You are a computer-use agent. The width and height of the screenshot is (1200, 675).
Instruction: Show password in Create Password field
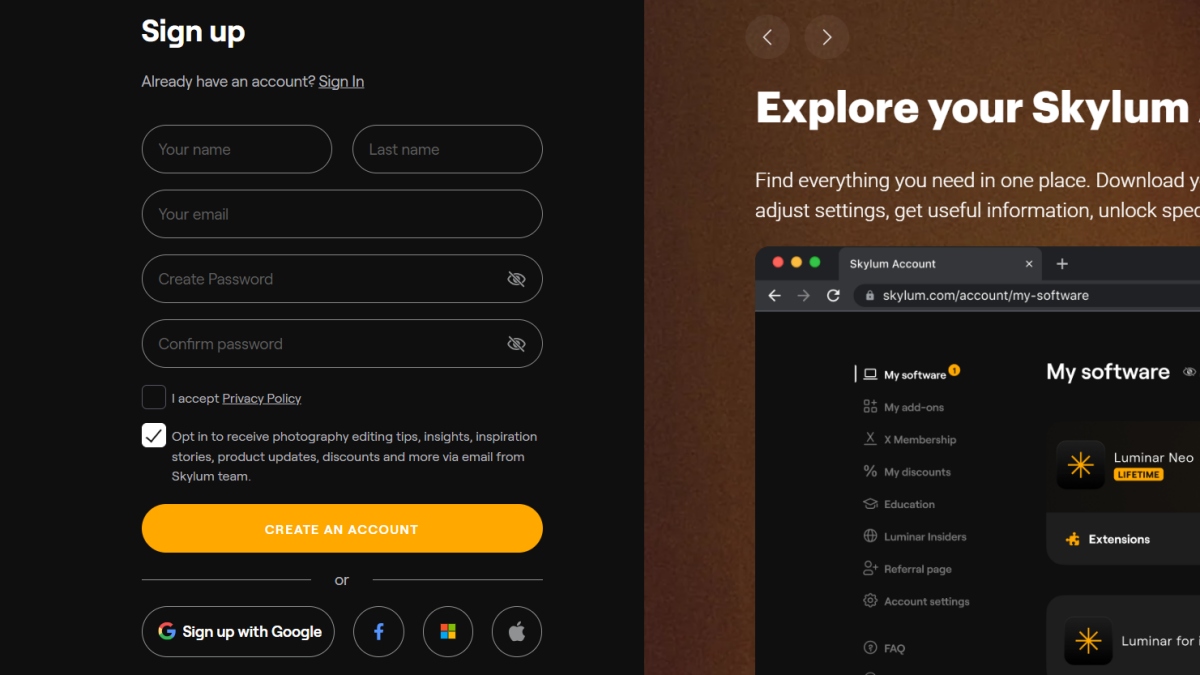tap(516, 279)
